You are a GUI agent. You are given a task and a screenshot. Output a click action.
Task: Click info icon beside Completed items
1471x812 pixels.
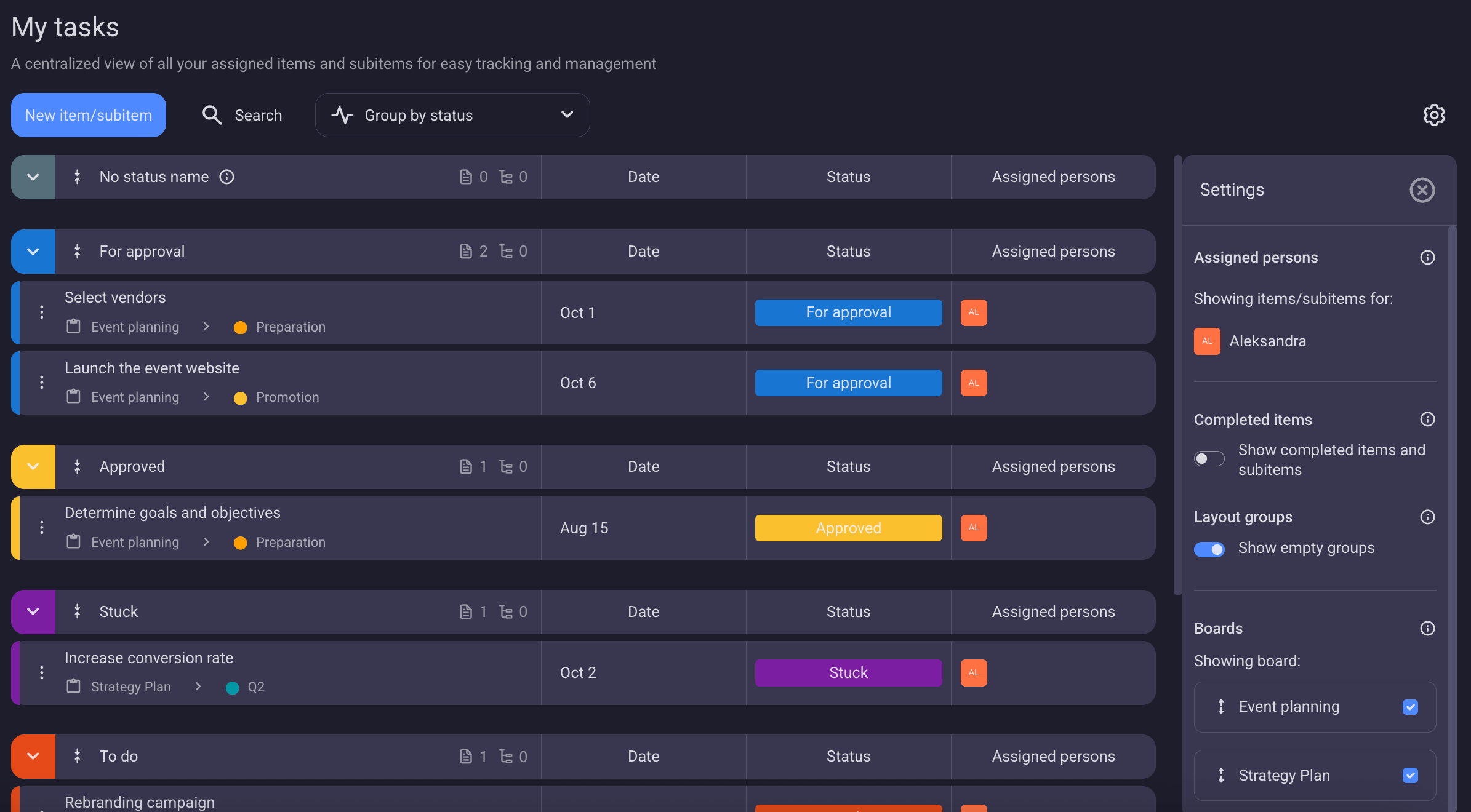click(1427, 420)
